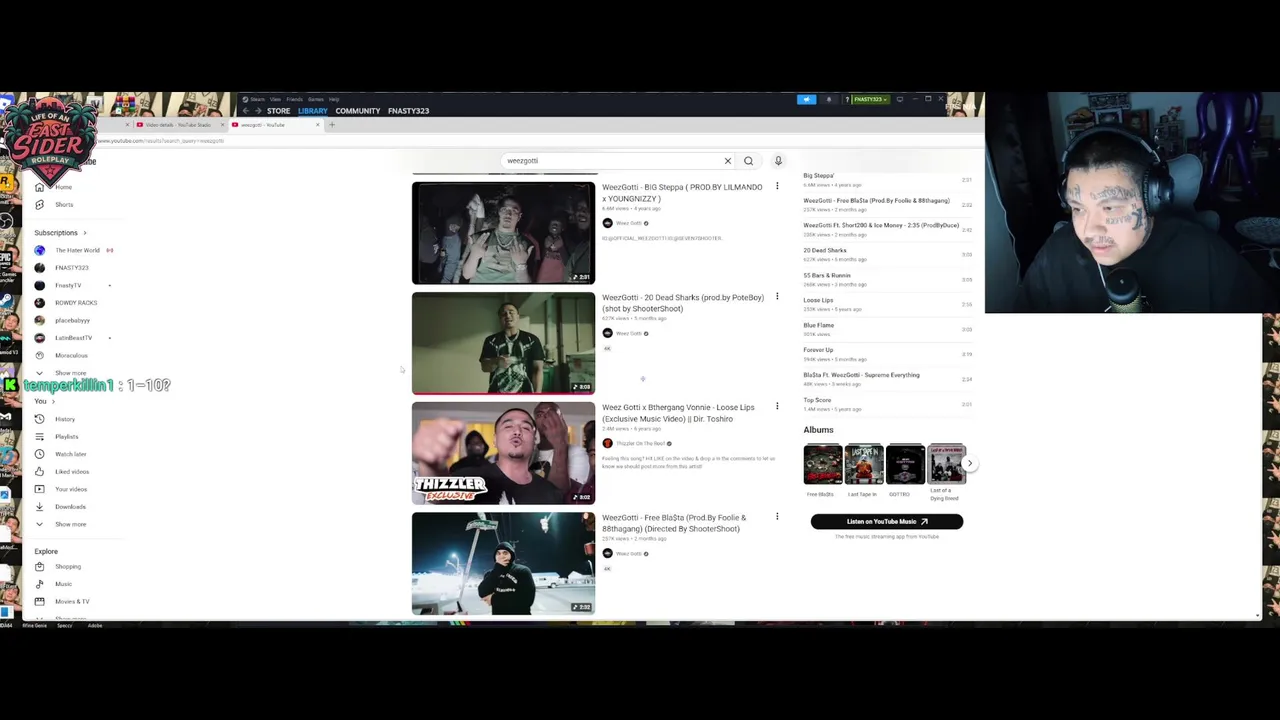
Task: Play Blue Flame song in list
Action: point(887,330)
